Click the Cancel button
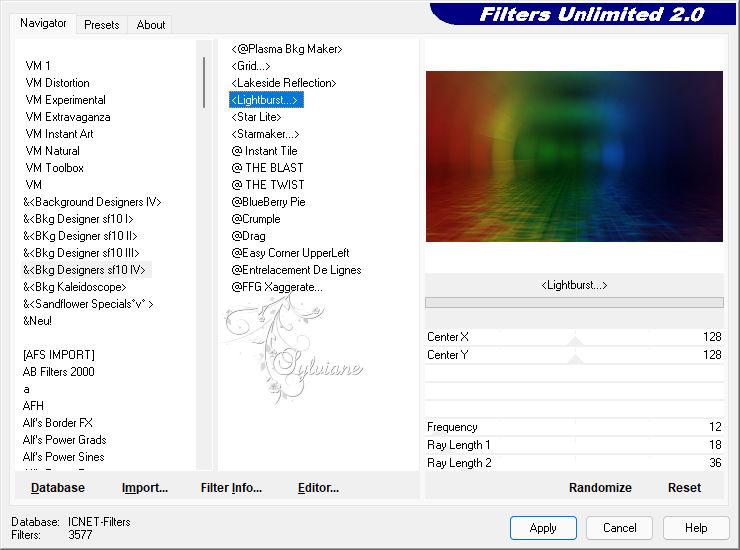This screenshot has width=740, height=550. point(619,528)
